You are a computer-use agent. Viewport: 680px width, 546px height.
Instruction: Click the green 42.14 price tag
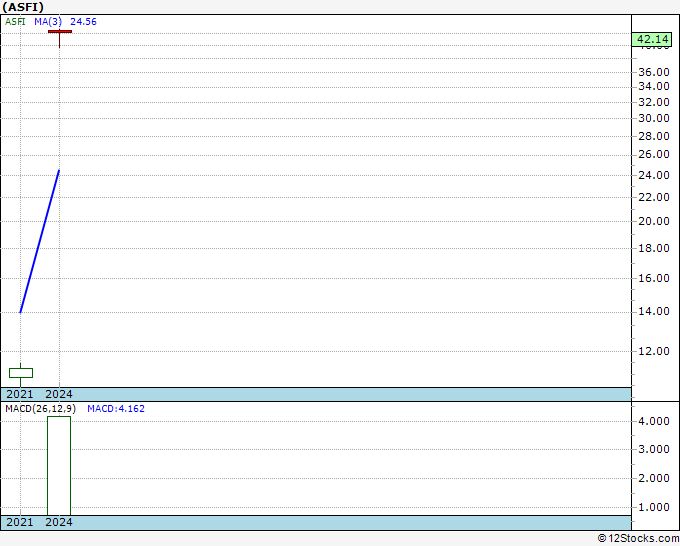(652, 39)
